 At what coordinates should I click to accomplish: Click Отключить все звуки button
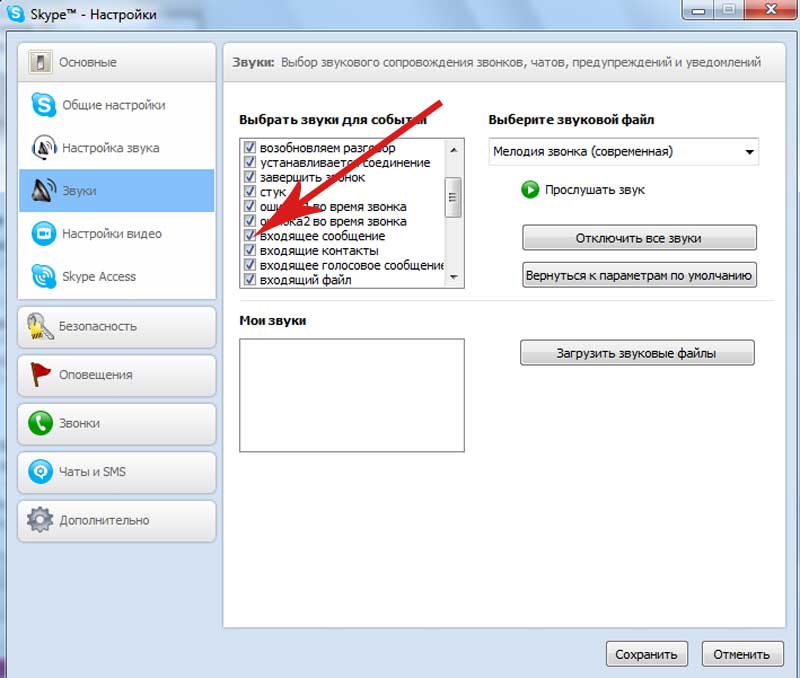coord(639,238)
